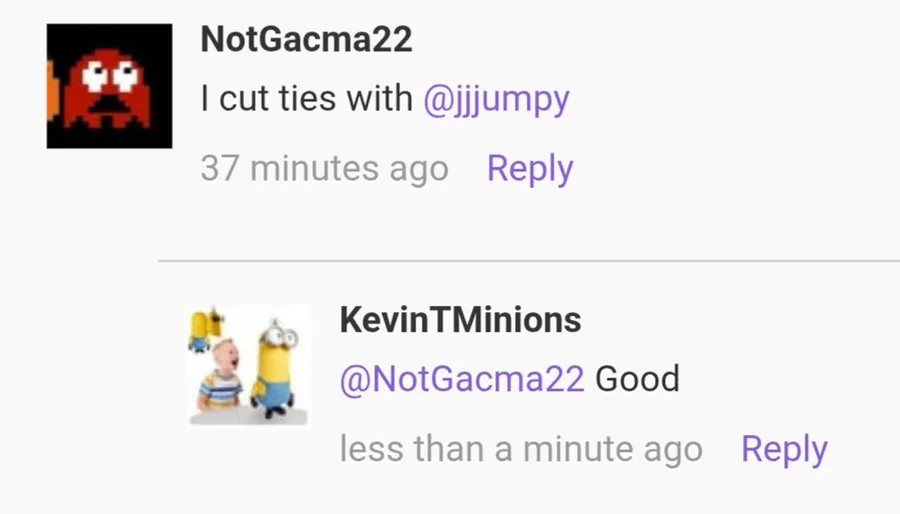Reply to NotGacma22's comment
Screen dimensions: 900x514
[530, 169]
